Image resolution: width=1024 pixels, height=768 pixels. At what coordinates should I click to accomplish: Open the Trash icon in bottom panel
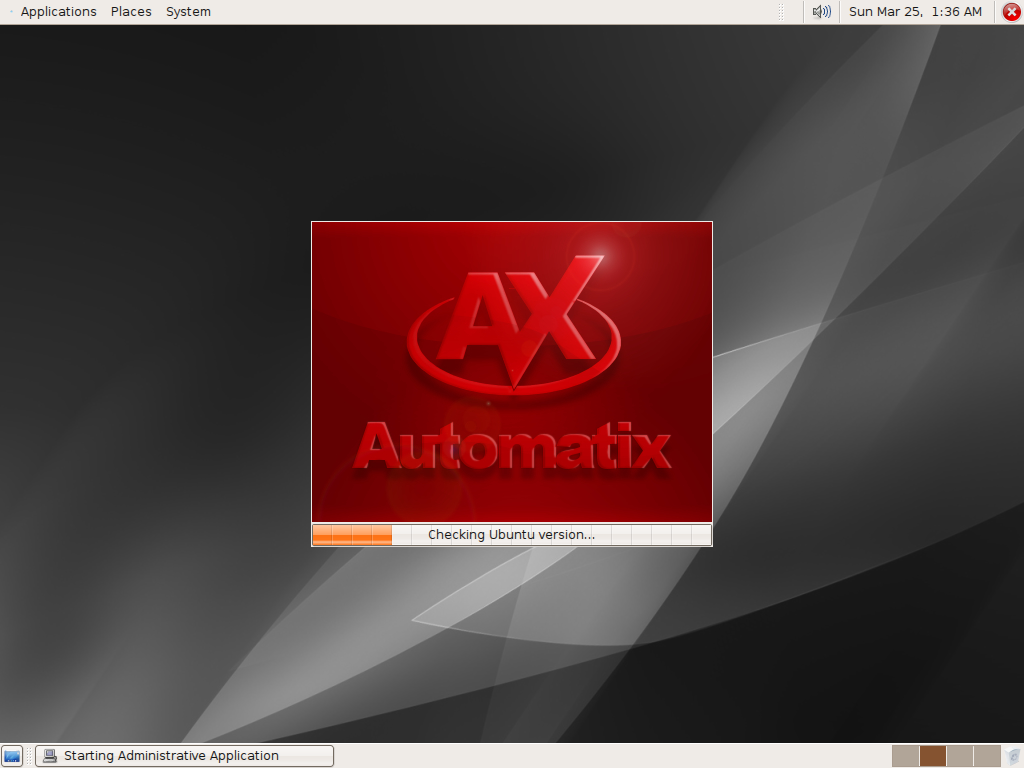1013,756
